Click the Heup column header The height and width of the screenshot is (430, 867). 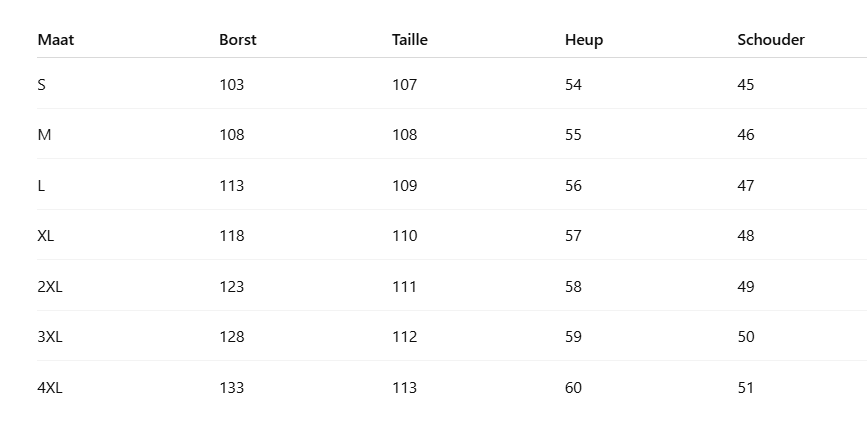coord(584,40)
